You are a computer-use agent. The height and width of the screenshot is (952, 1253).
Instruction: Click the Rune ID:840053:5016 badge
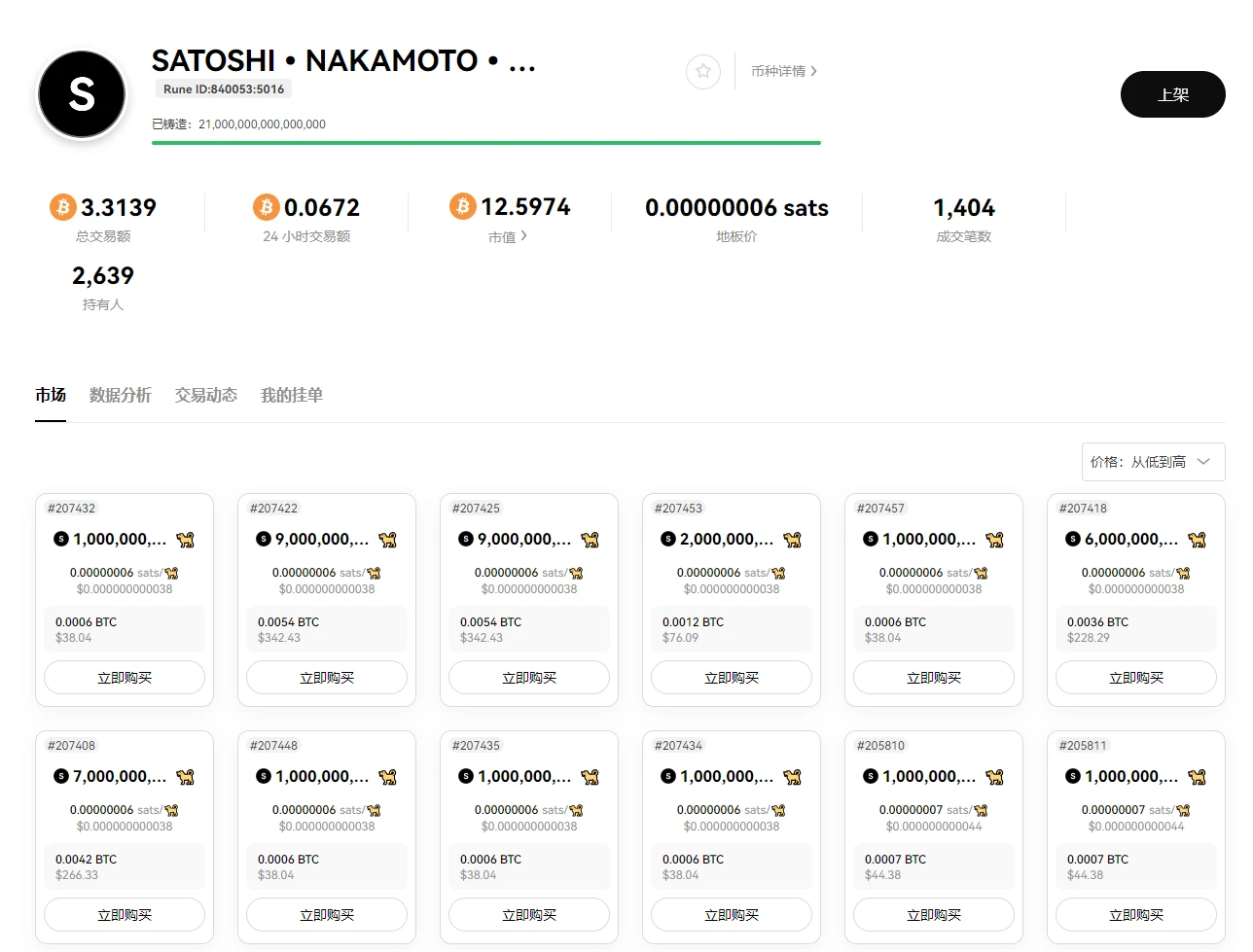coord(224,89)
